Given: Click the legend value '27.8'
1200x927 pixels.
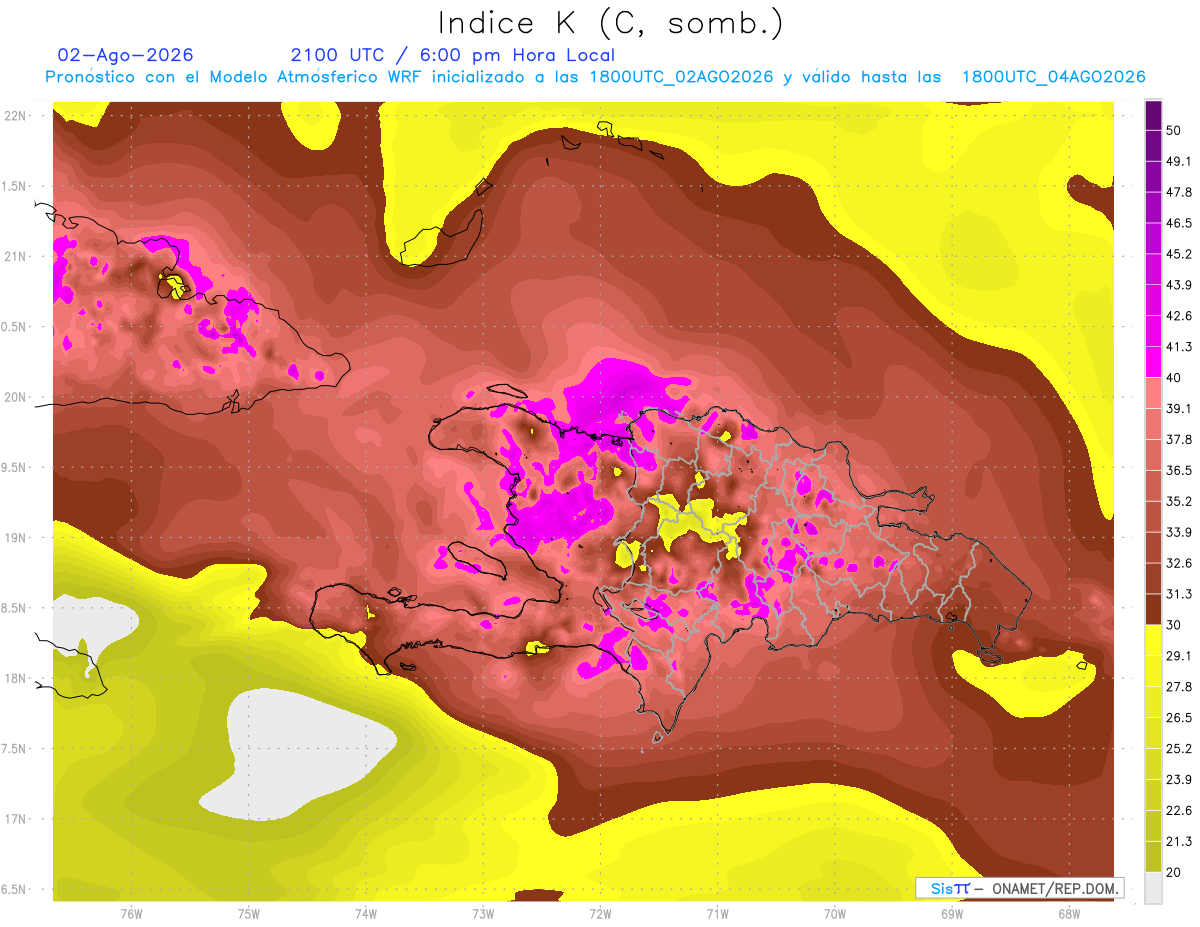Looking at the screenshot, I should point(1180,687).
